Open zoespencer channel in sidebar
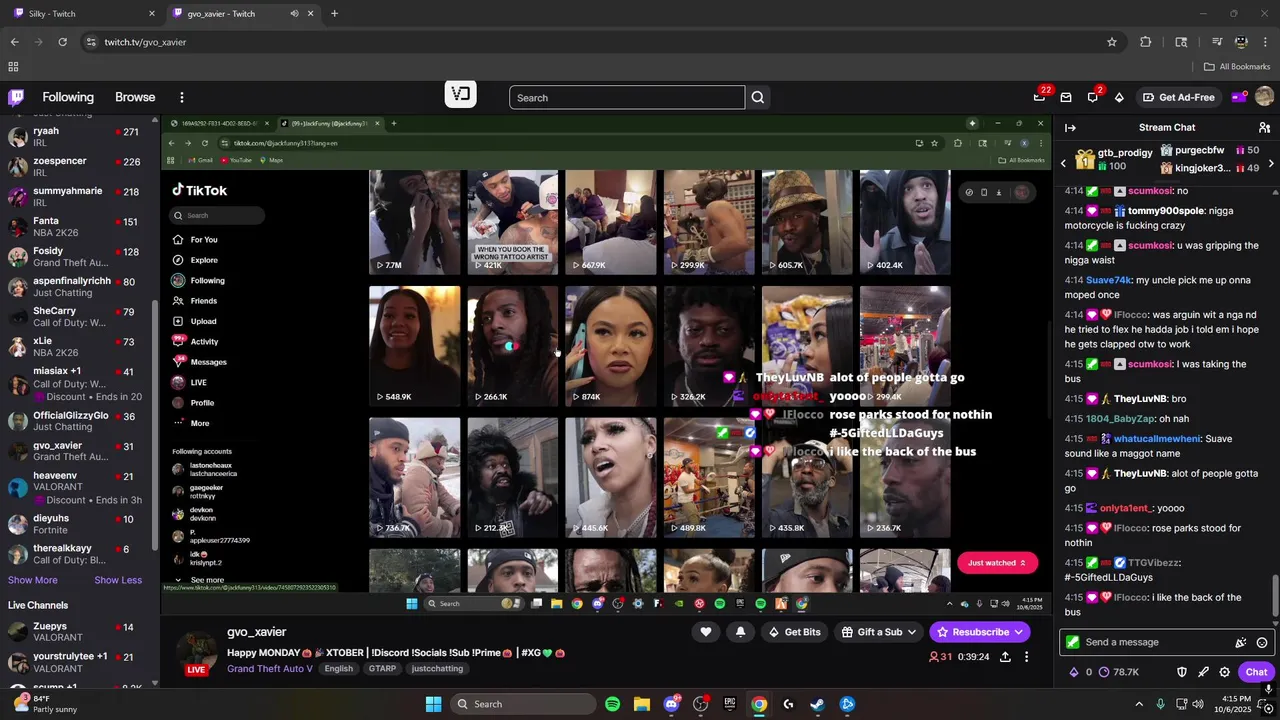The image size is (1280, 720). click(x=77, y=167)
